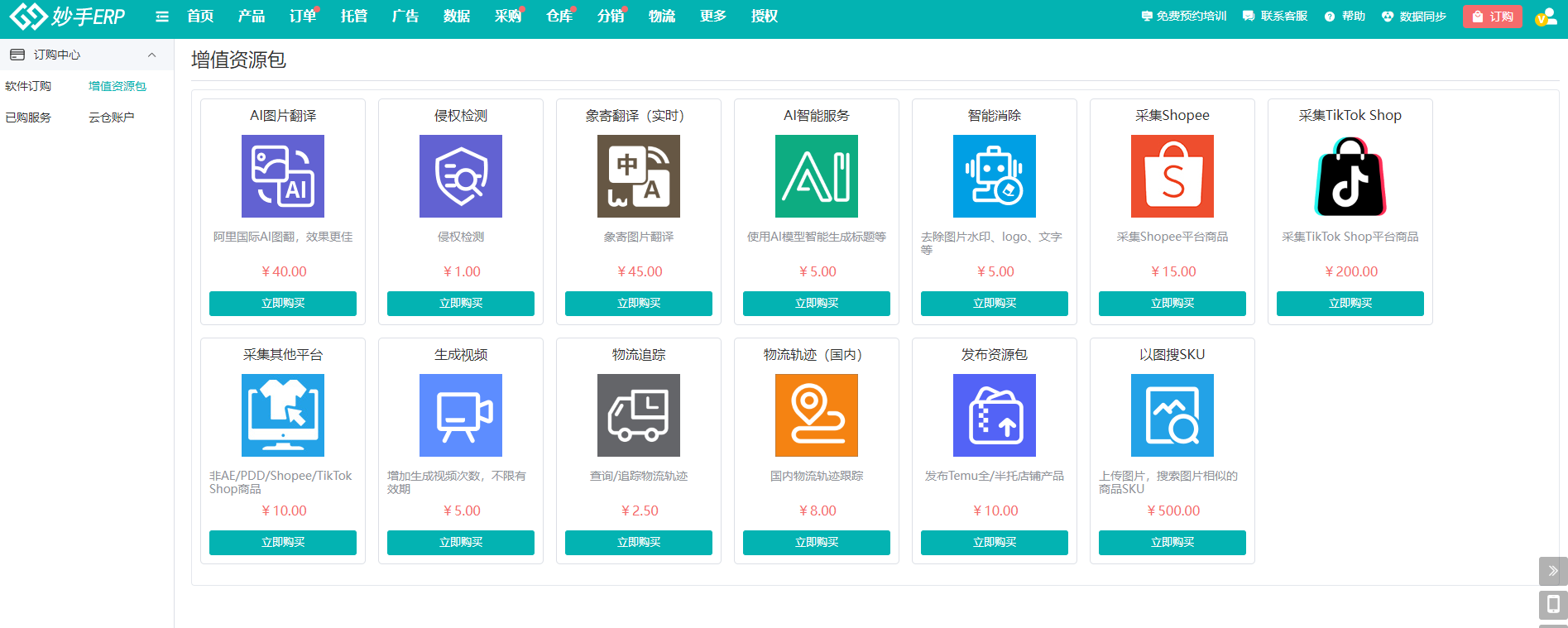Click 立即购买 for 物流追踪

pyautogui.click(x=639, y=543)
